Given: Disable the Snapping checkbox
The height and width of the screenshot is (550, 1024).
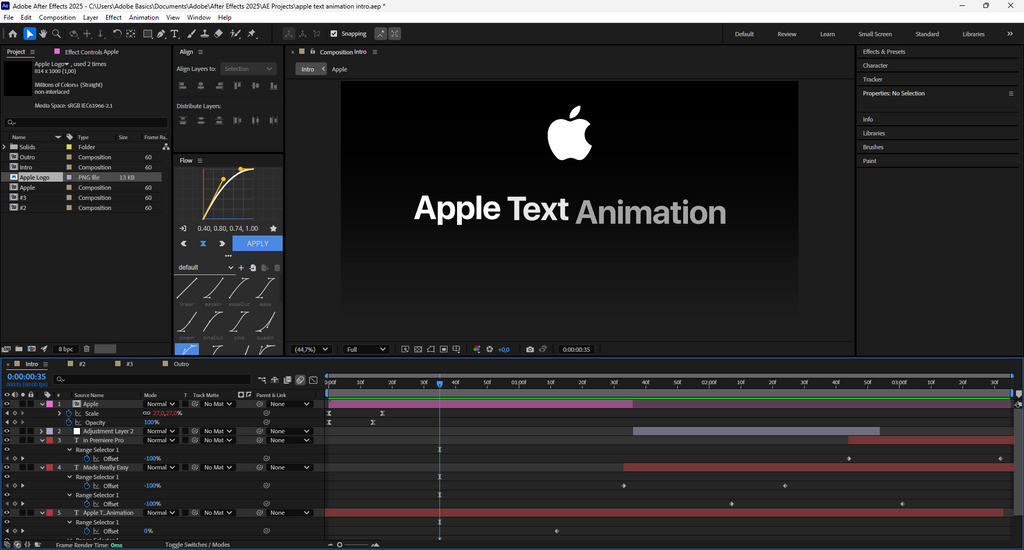Looking at the screenshot, I should (x=334, y=34).
